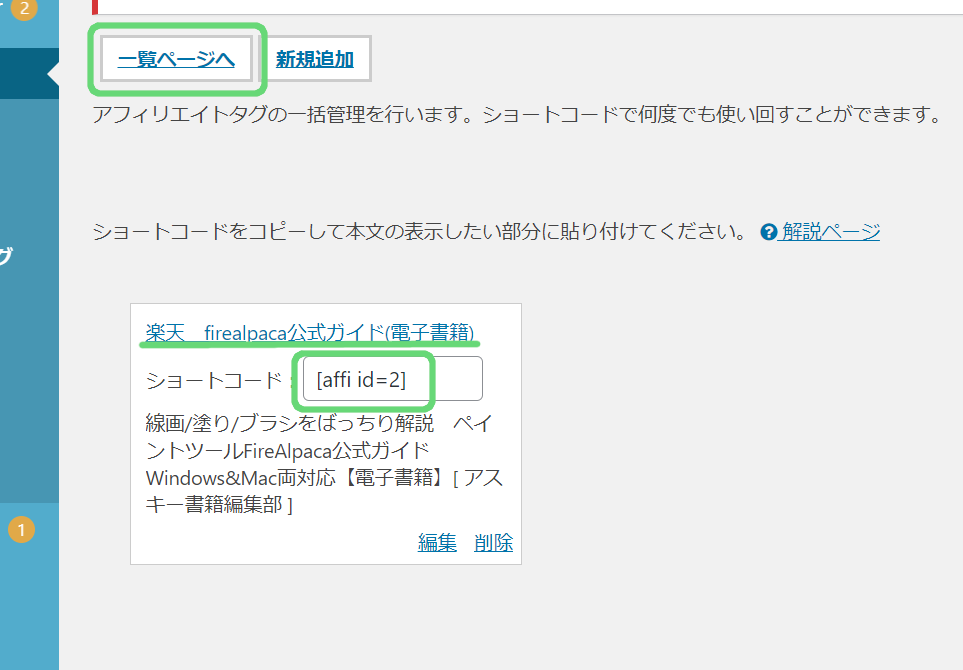Select the [affi id=2] shortcode field
This screenshot has height=670, width=963.
click(x=392, y=379)
